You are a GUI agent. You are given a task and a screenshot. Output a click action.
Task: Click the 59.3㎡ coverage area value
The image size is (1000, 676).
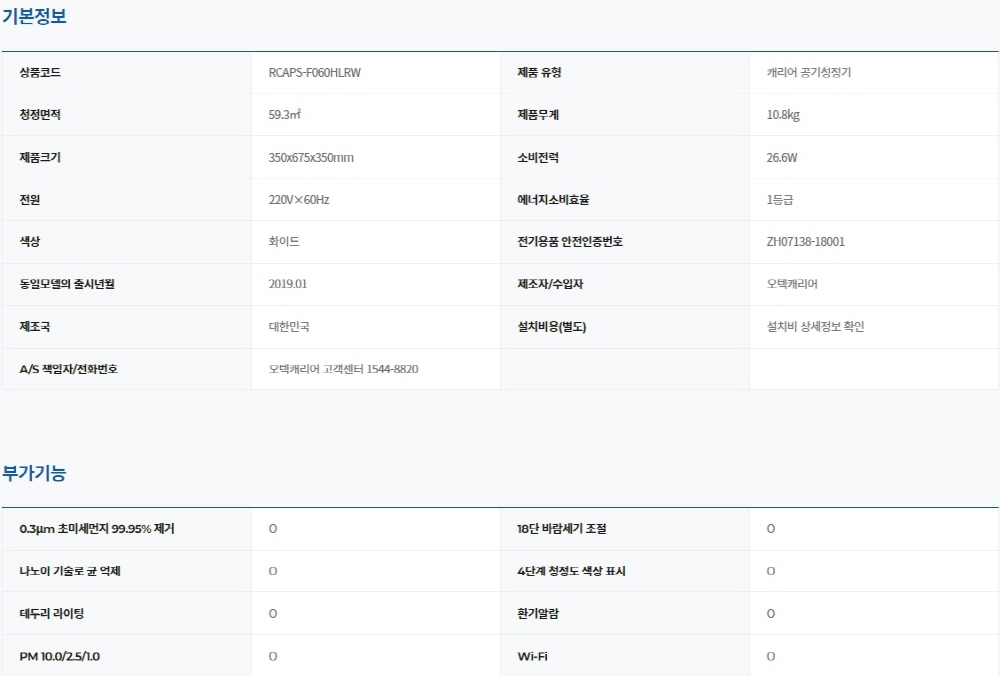[285, 115]
